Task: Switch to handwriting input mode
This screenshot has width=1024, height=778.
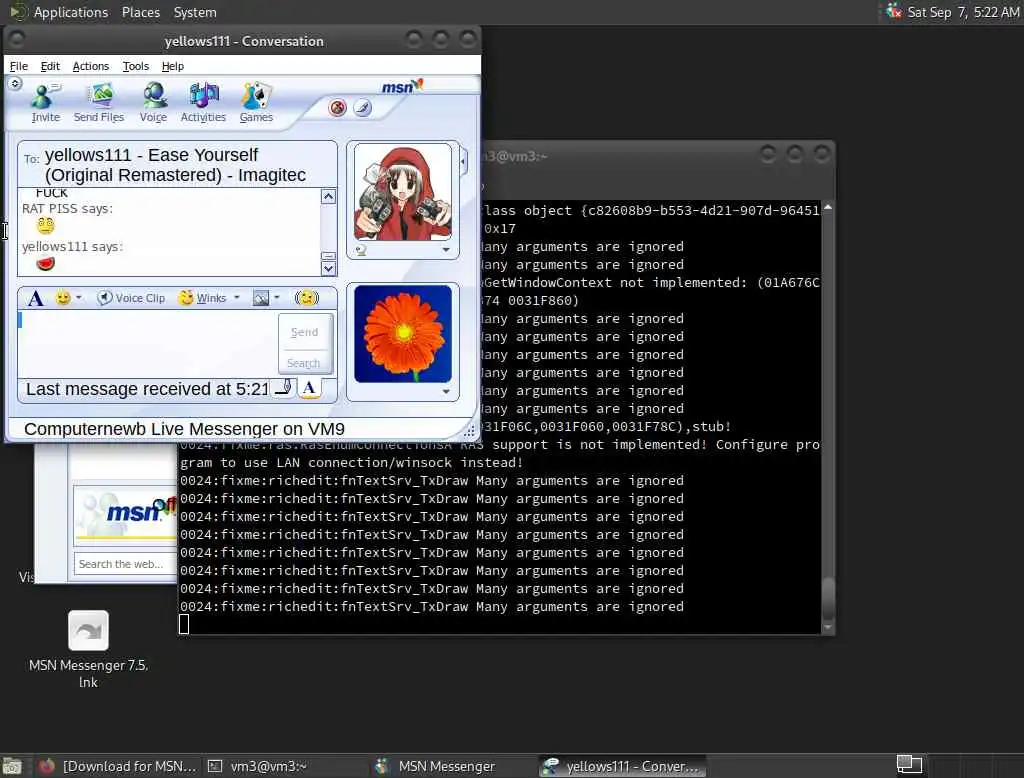Action: click(x=283, y=387)
